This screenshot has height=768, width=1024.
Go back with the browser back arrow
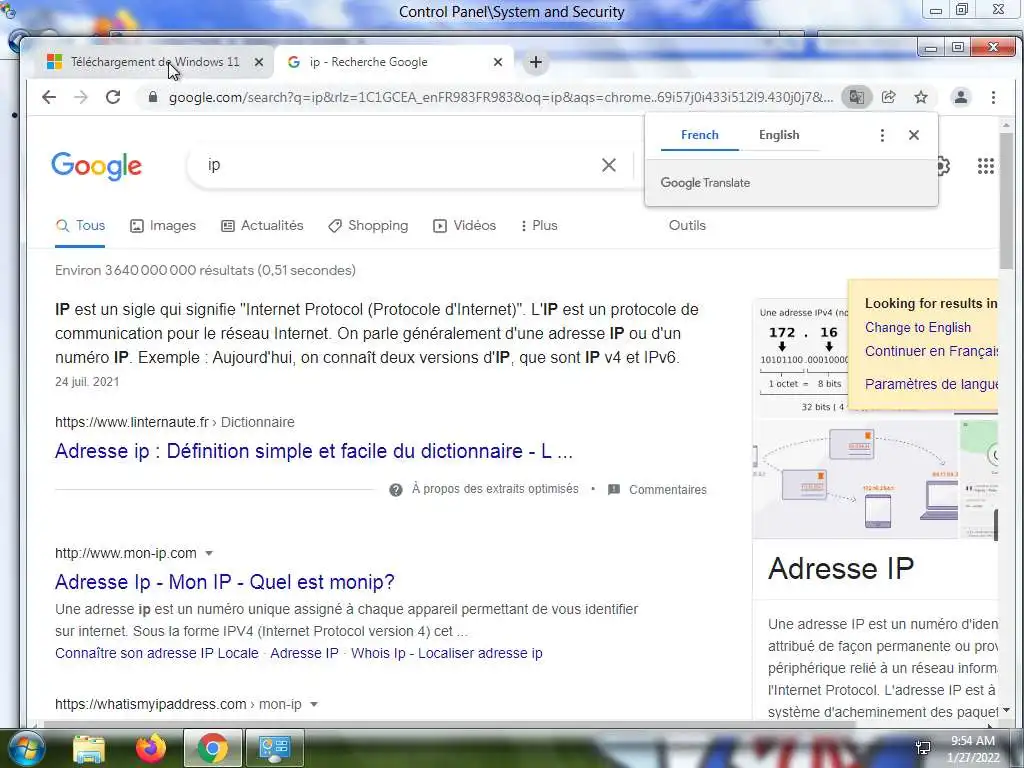point(49,97)
